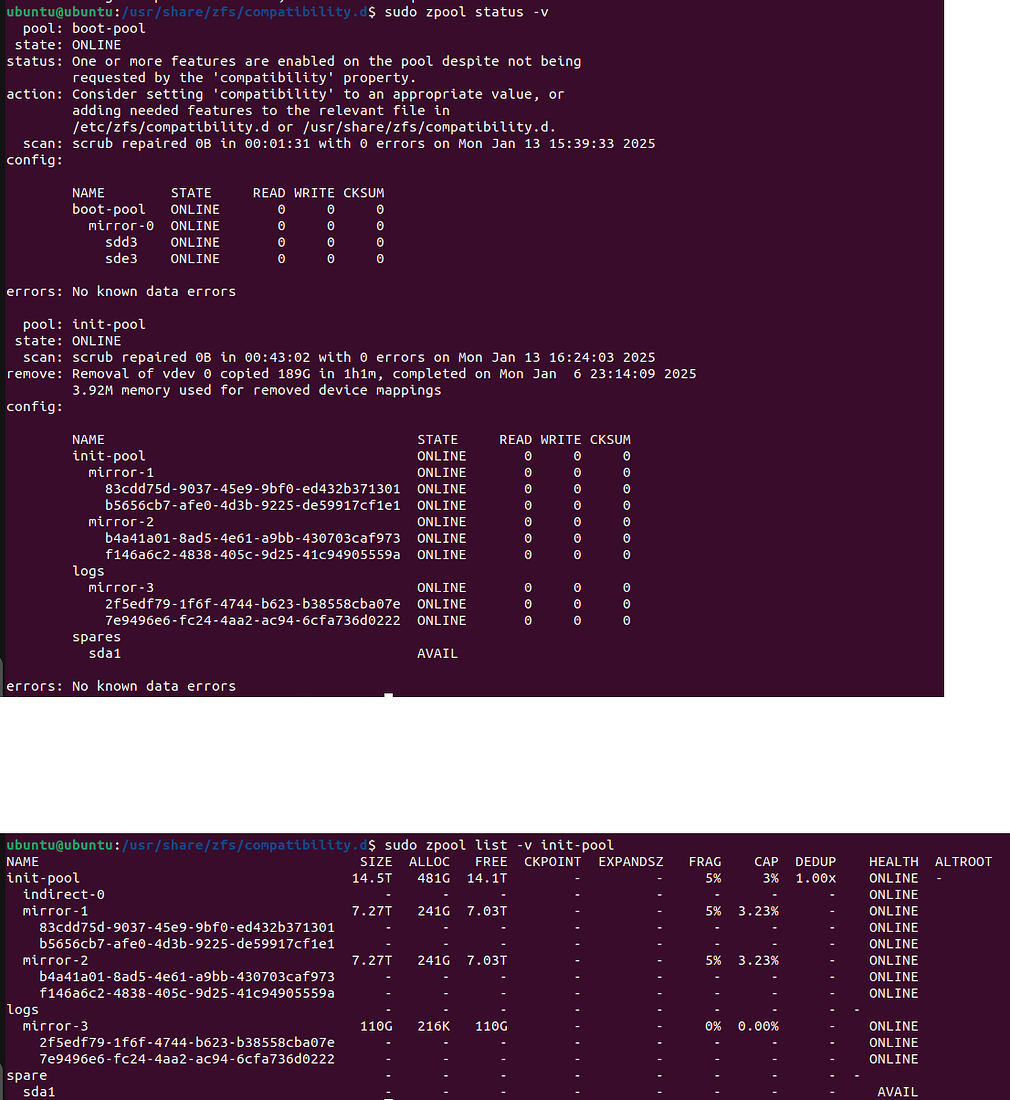Click the sdd3 device entry
The image size is (1010, 1100).
click(x=121, y=242)
